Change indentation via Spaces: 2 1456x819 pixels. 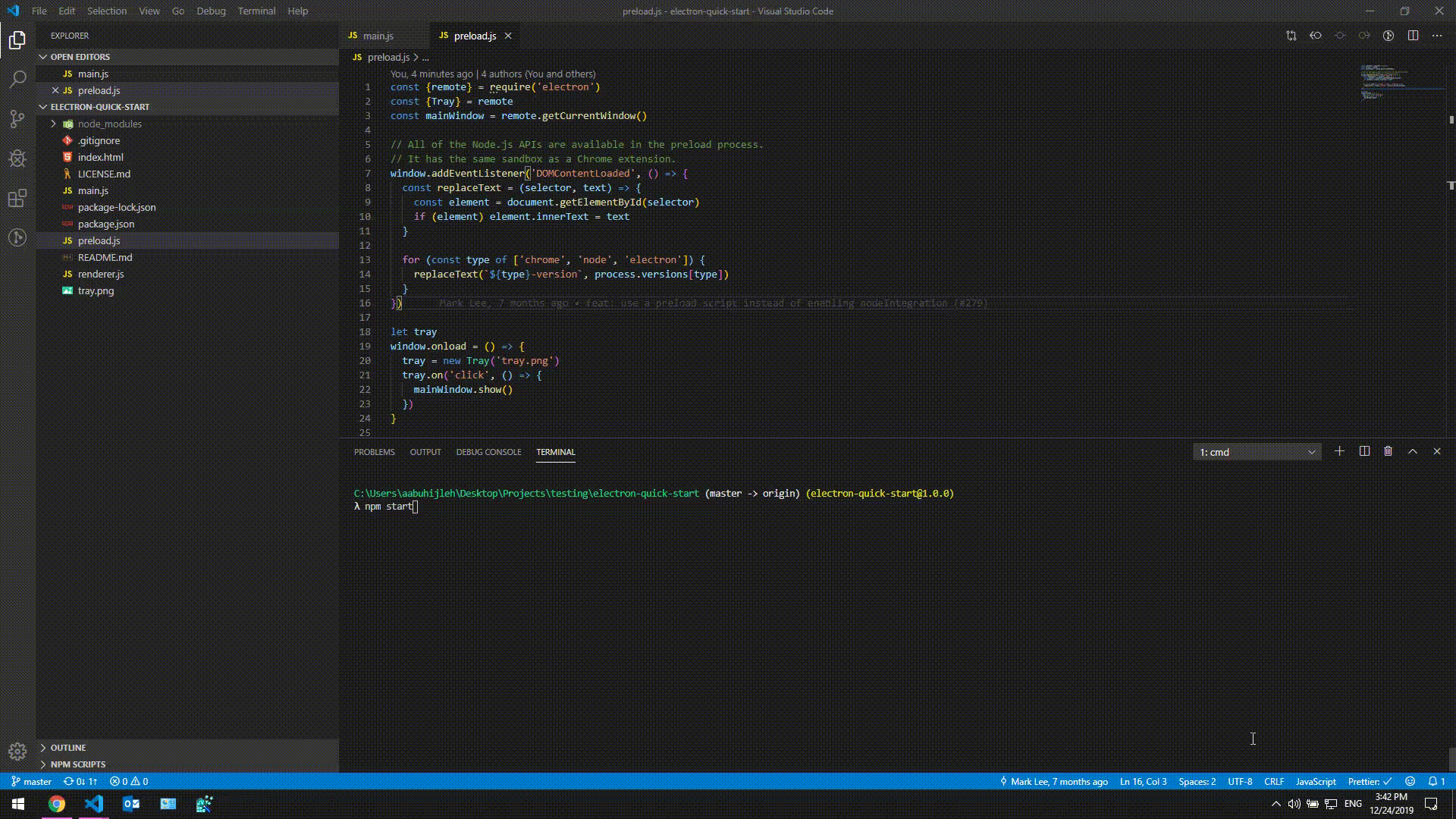coord(1197,781)
